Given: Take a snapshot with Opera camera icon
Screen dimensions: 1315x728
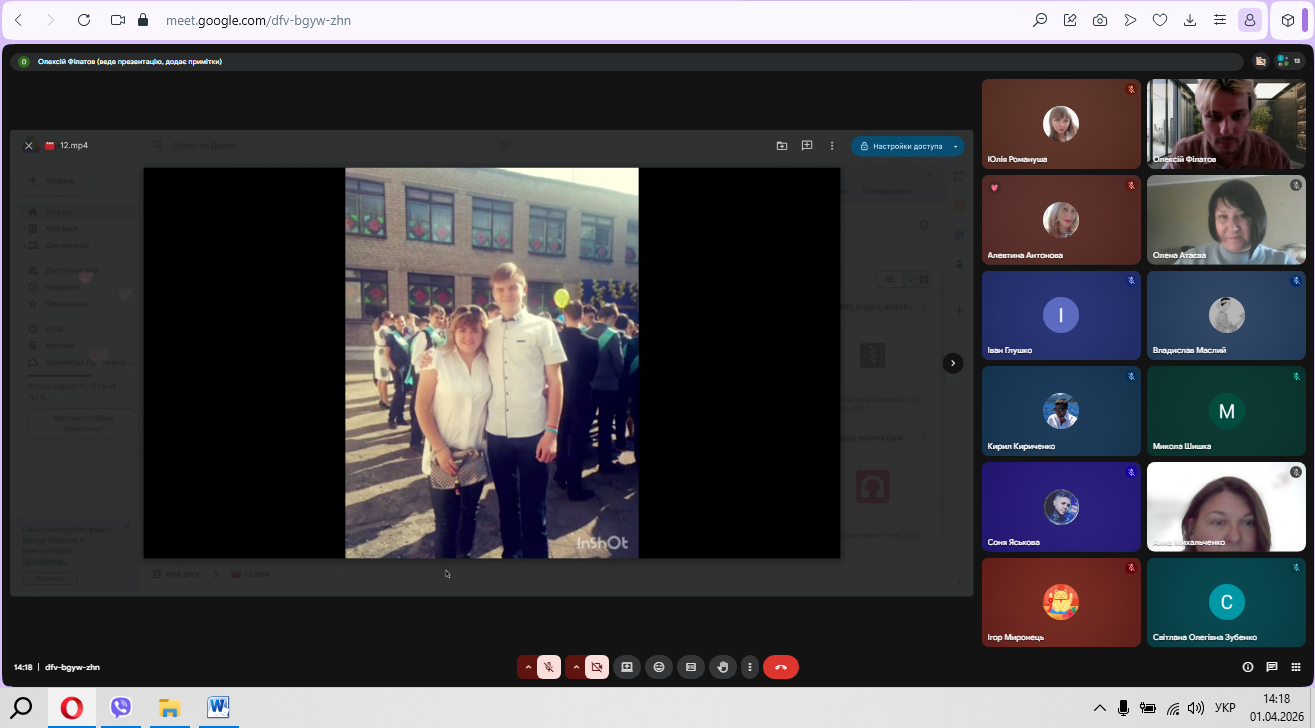Looking at the screenshot, I should click(1100, 20).
